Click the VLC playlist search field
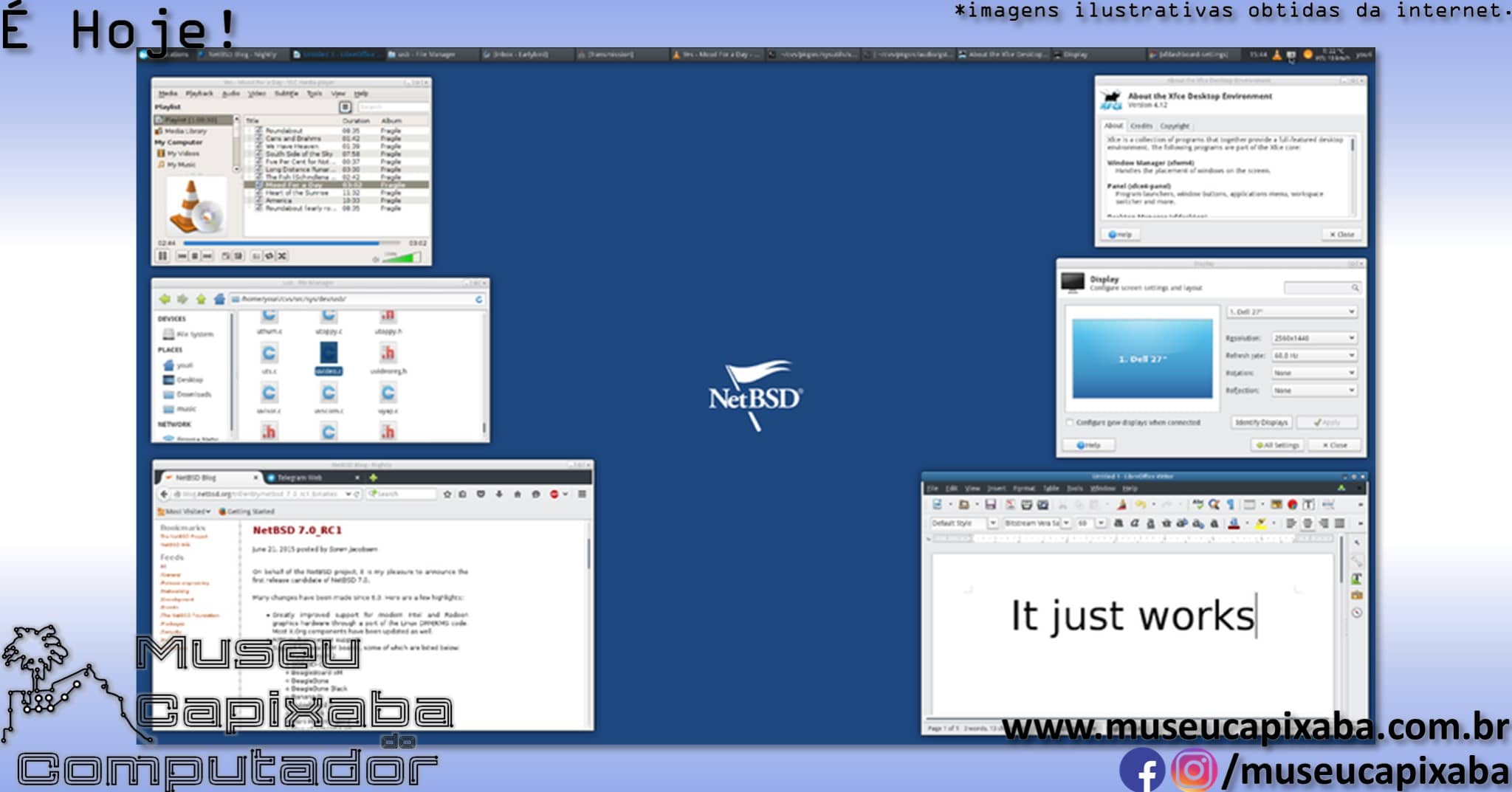 392,107
